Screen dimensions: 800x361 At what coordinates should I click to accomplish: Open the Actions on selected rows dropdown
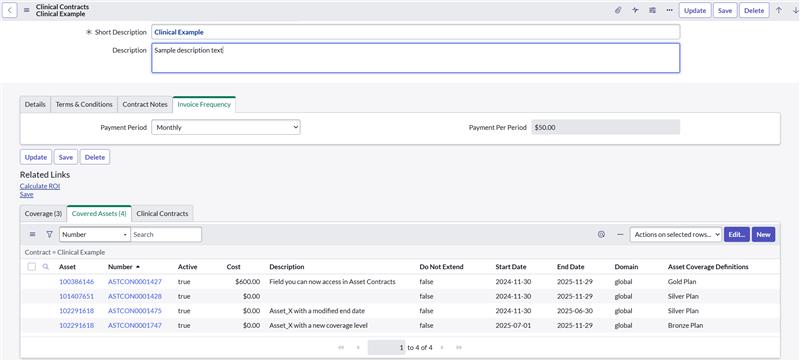click(x=676, y=235)
